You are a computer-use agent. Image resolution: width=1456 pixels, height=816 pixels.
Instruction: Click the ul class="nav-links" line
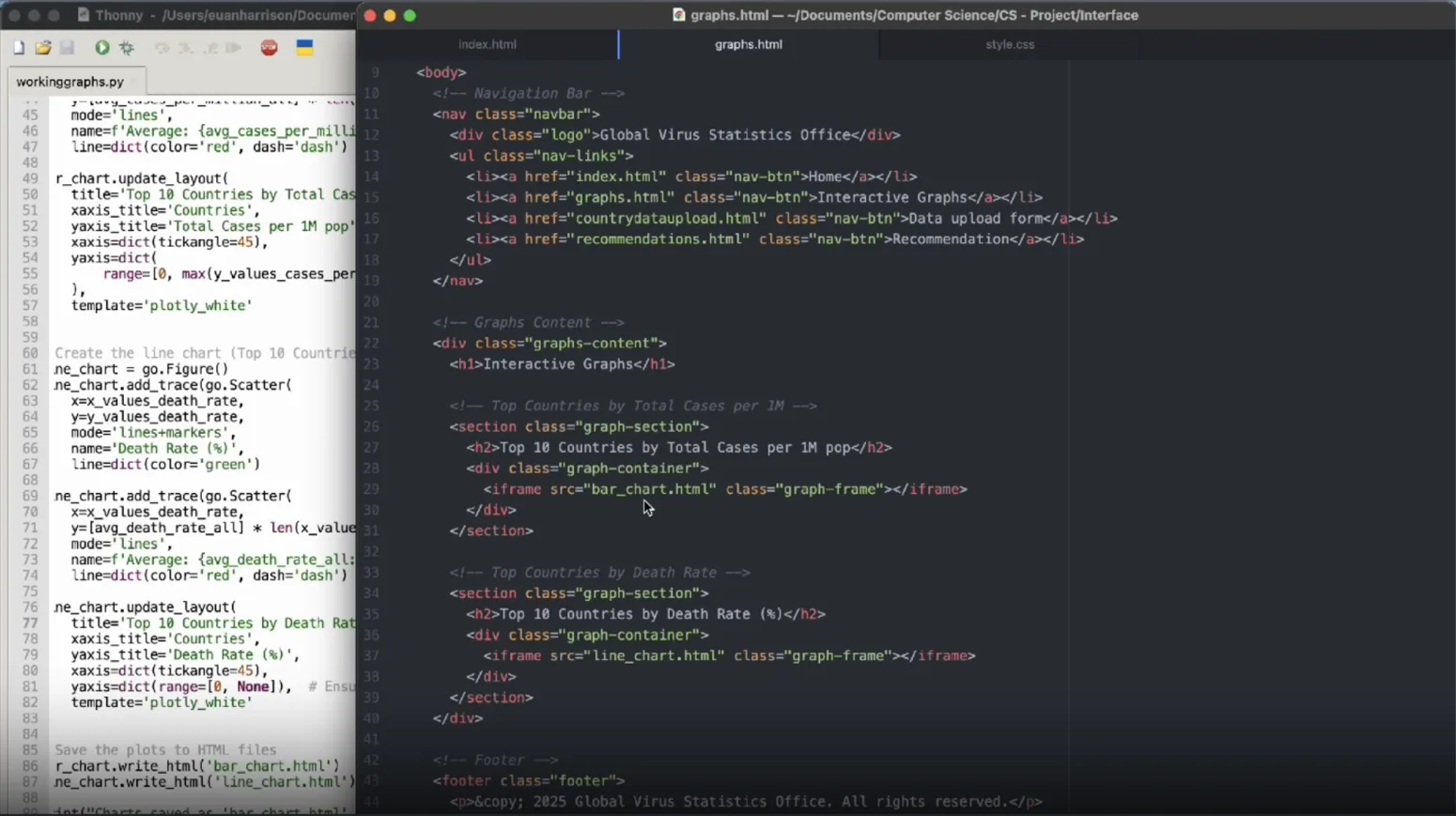[541, 156]
